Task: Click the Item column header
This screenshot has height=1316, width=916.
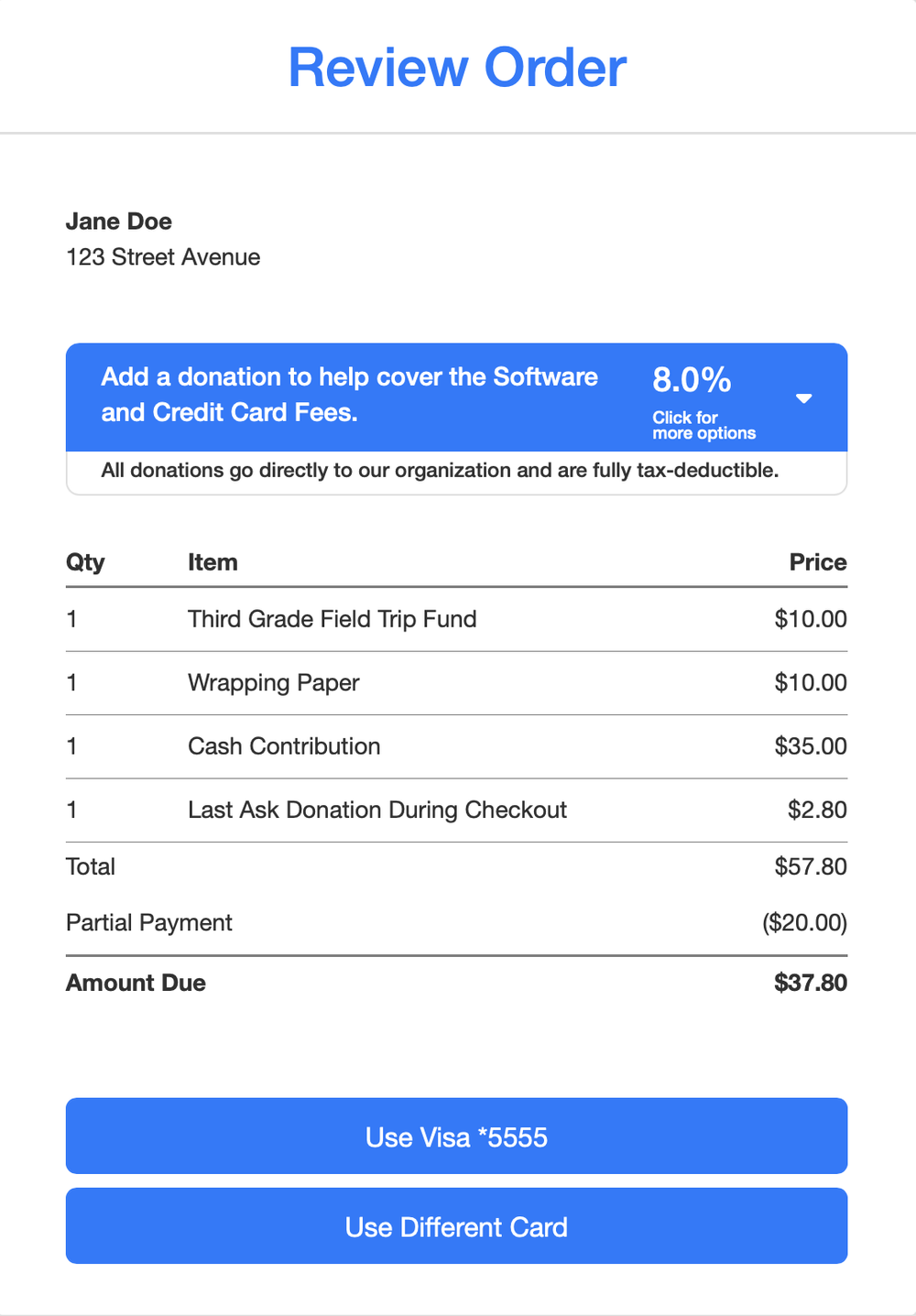Action: 213,562
